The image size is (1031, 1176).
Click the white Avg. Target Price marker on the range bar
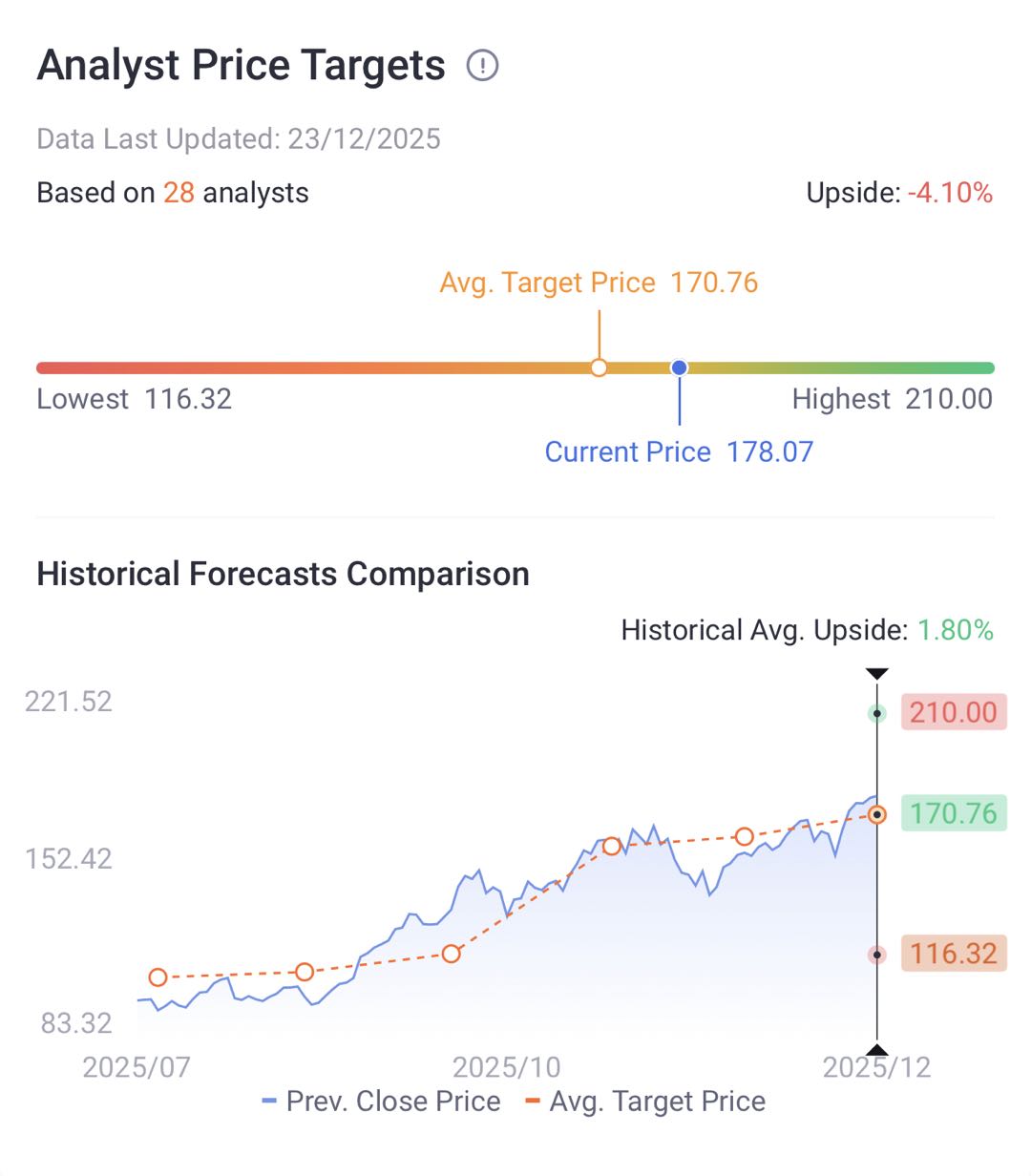tap(599, 367)
